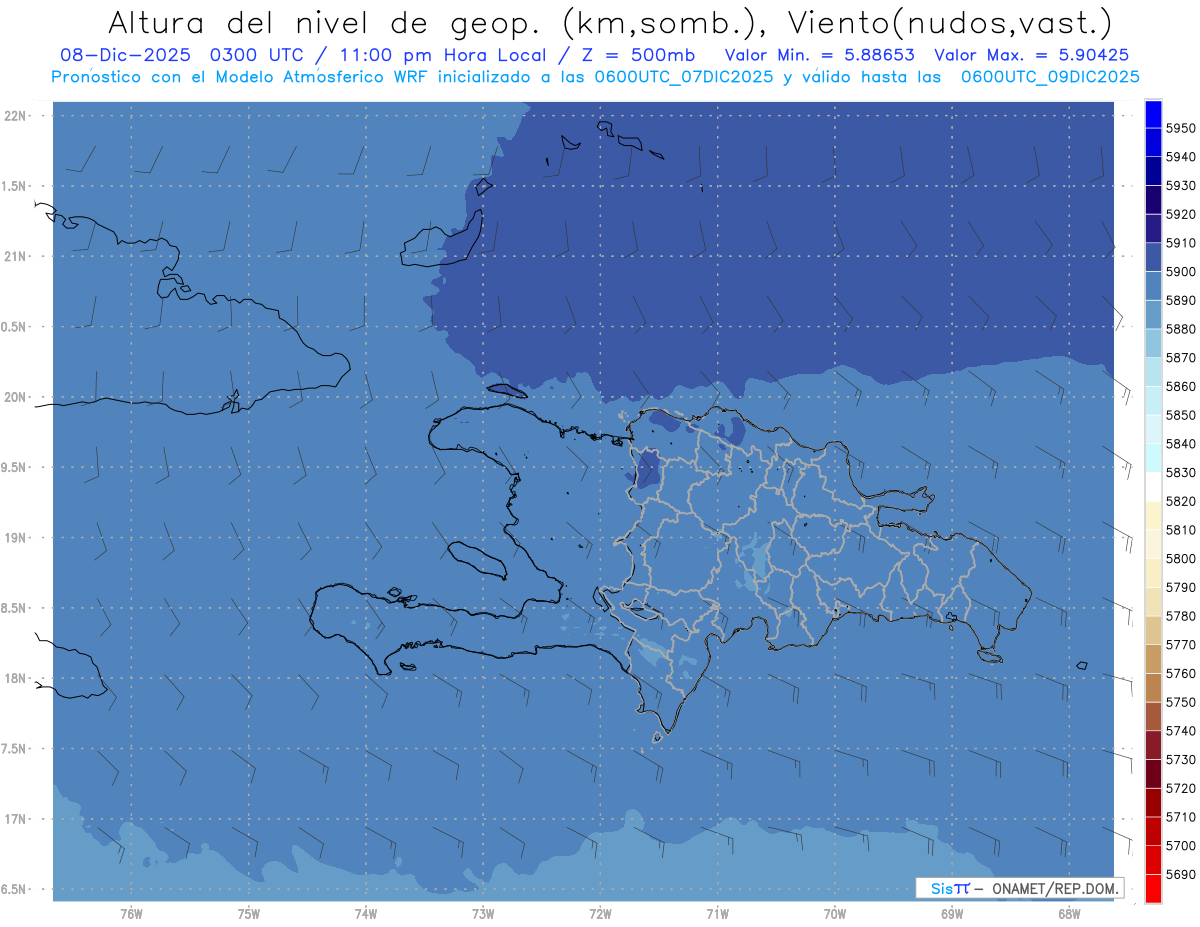Click the 'Valor Max. = 5.90425' value
Image resolution: width=1200 pixels, height=927 pixels.
coord(1032,55)
